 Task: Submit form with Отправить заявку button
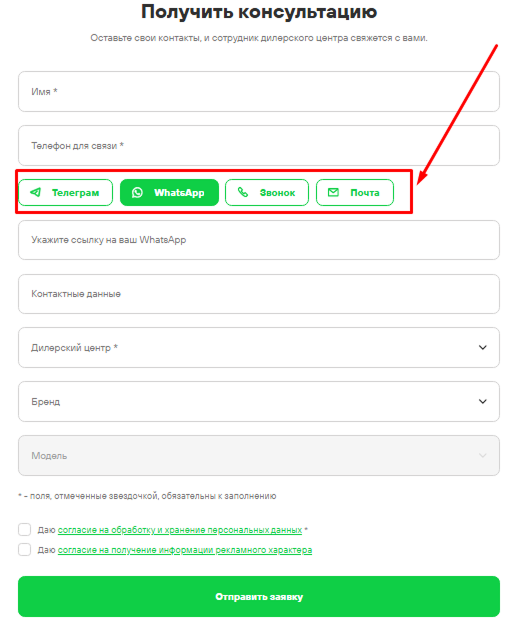pos(259,596)
